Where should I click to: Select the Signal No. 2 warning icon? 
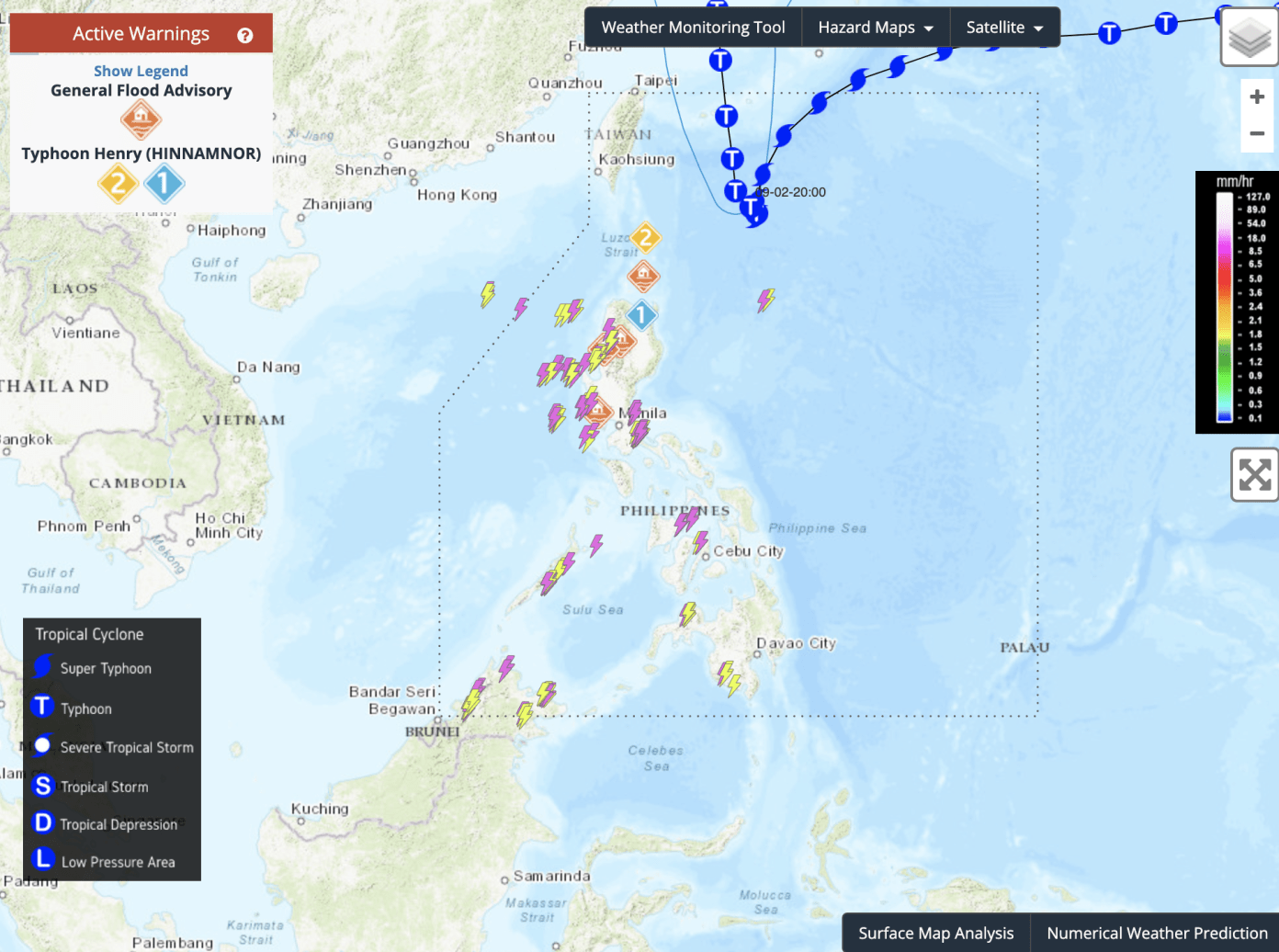118,183
